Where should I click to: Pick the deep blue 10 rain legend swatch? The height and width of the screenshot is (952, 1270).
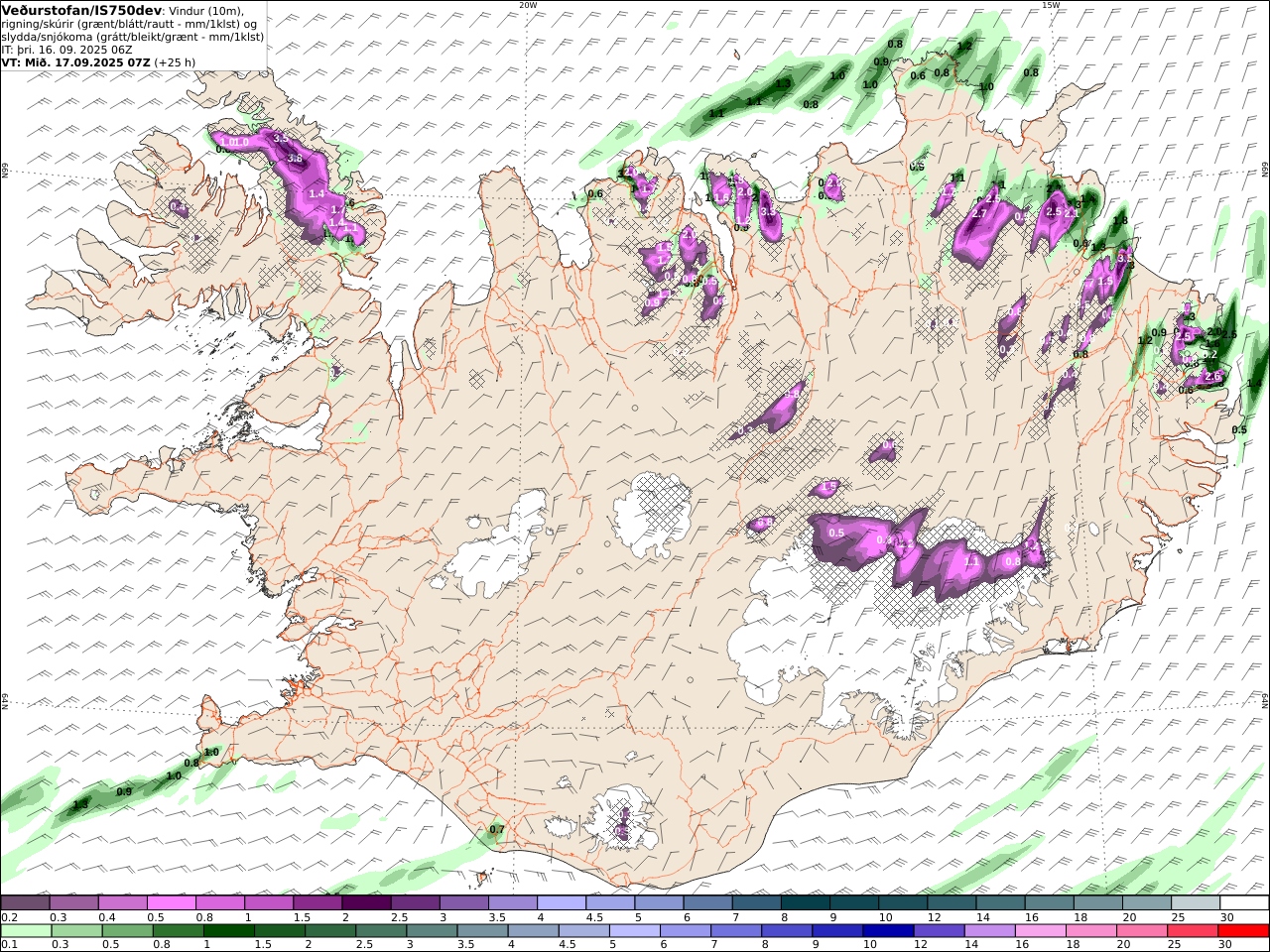[x=889, y=931]
